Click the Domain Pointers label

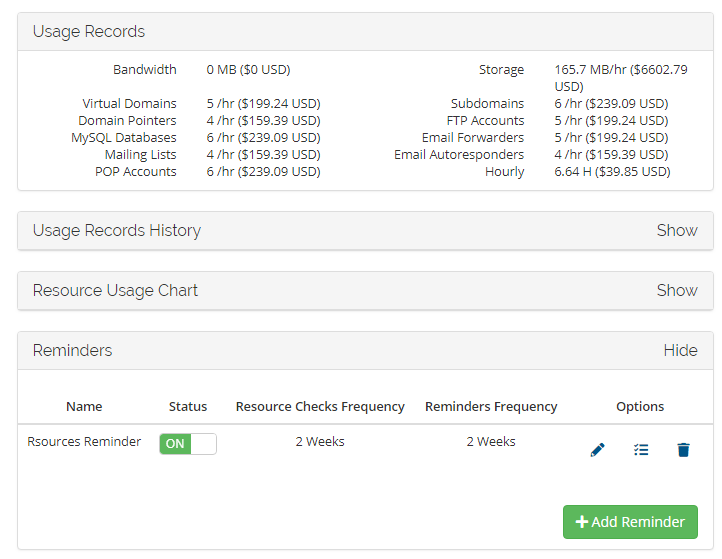pos(127,121)
